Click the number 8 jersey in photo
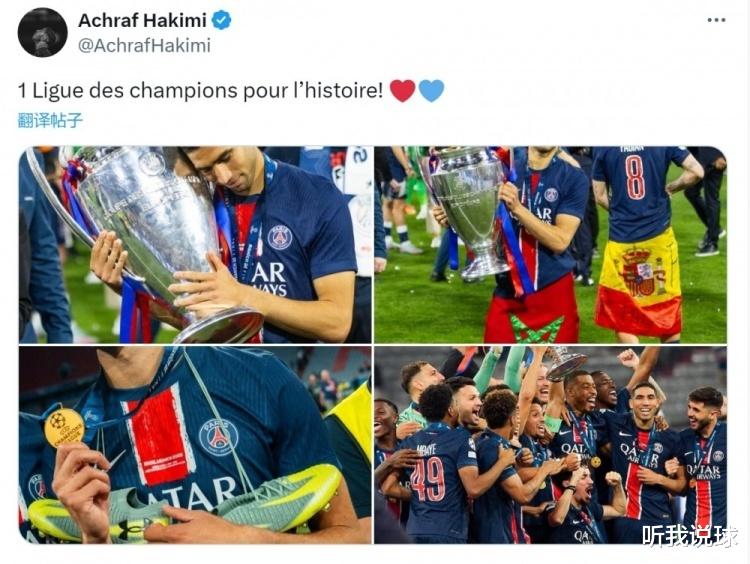Viewport: 750px width, 564px height. [x=638, y=191]
